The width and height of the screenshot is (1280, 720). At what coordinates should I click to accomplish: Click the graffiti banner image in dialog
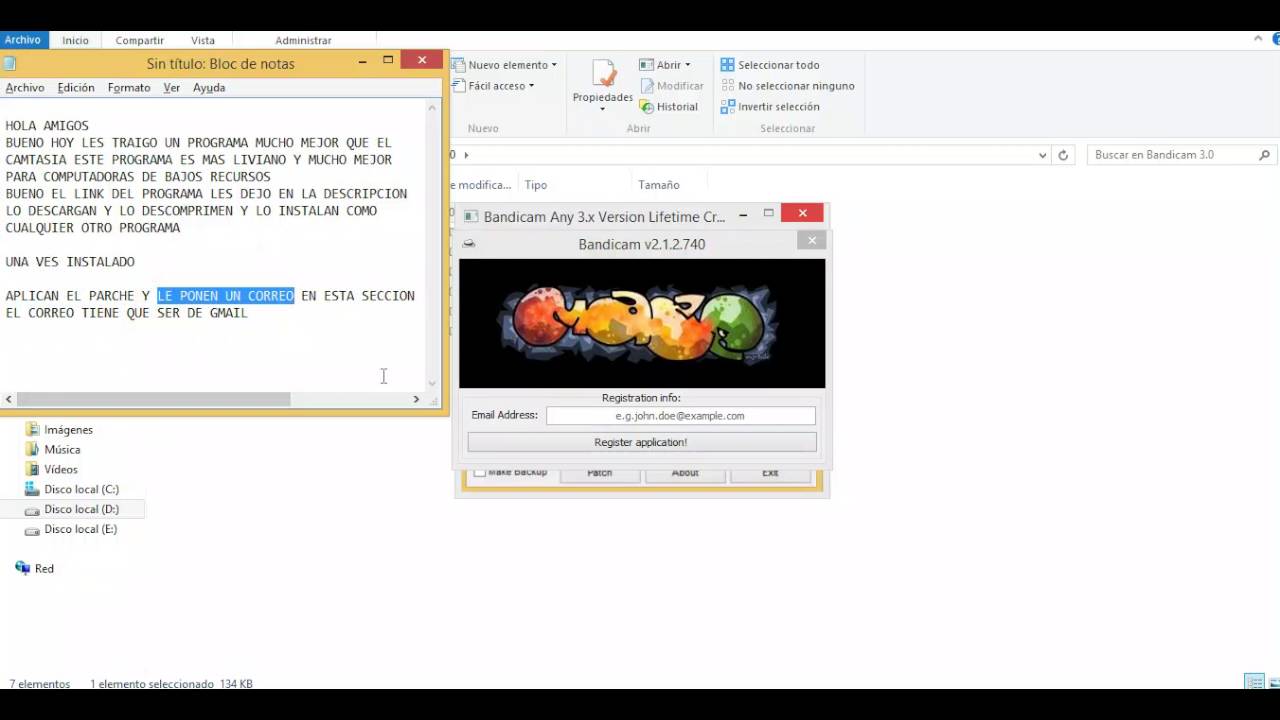tap(642, 323)
